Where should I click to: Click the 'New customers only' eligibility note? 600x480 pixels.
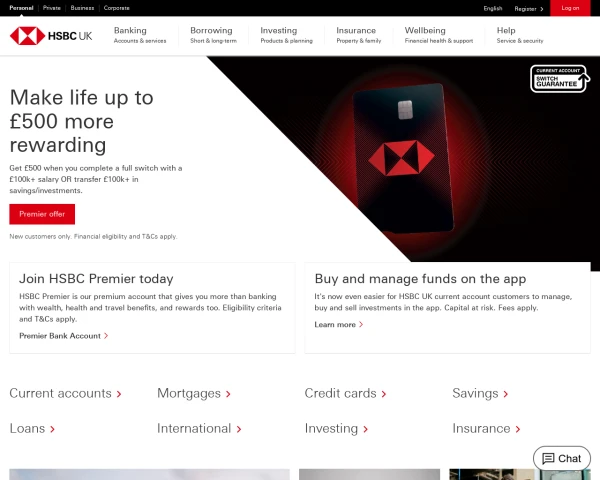93,237
